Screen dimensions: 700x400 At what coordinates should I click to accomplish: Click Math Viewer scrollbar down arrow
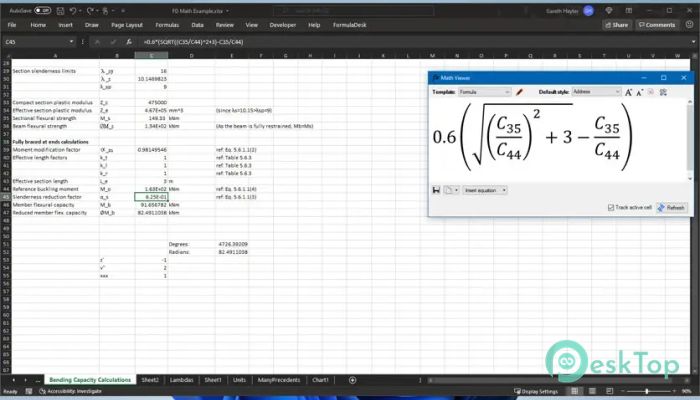tap(690, 179)
